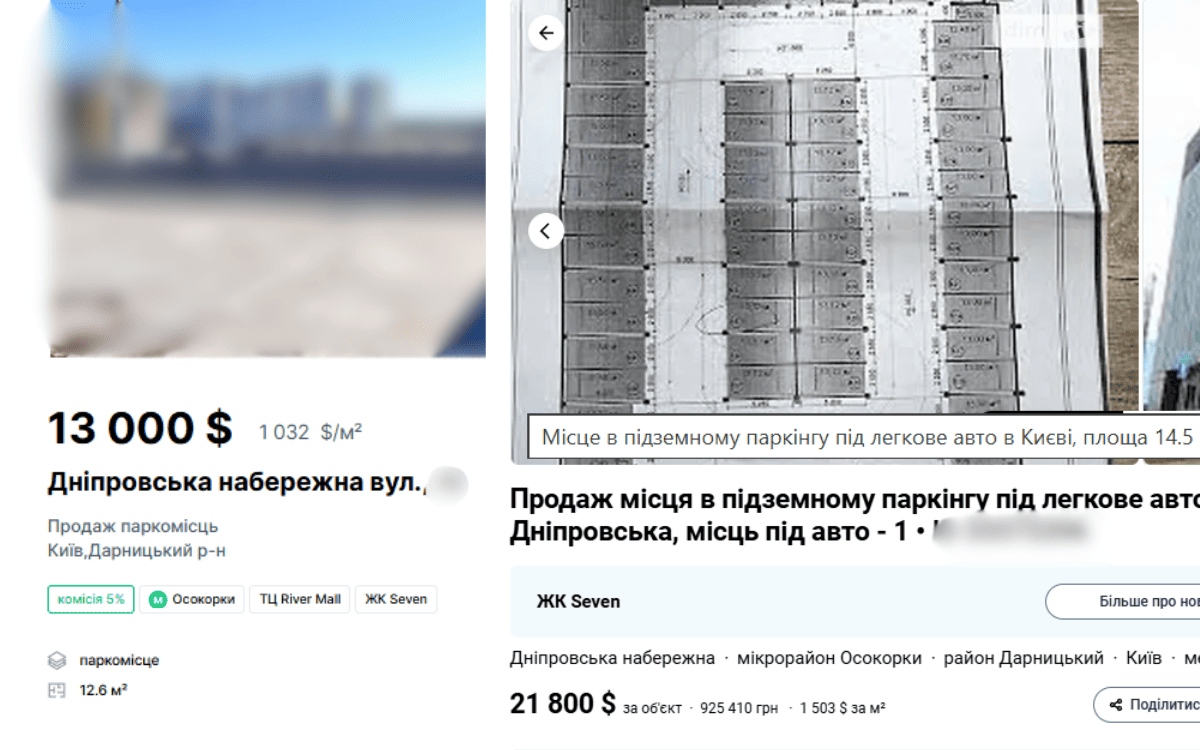1200x750 pixels.
Task: Click the back arrow on the photo gallery
Action: (546, 33)
